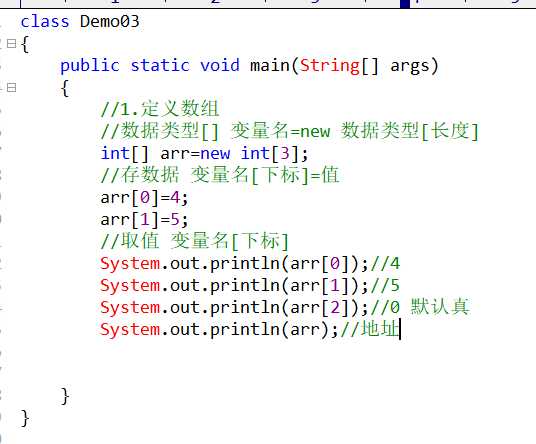Click the comment '//取值 变量名[下标]'
Viewport: 536px width, 444px height.
tap(195, 241)
